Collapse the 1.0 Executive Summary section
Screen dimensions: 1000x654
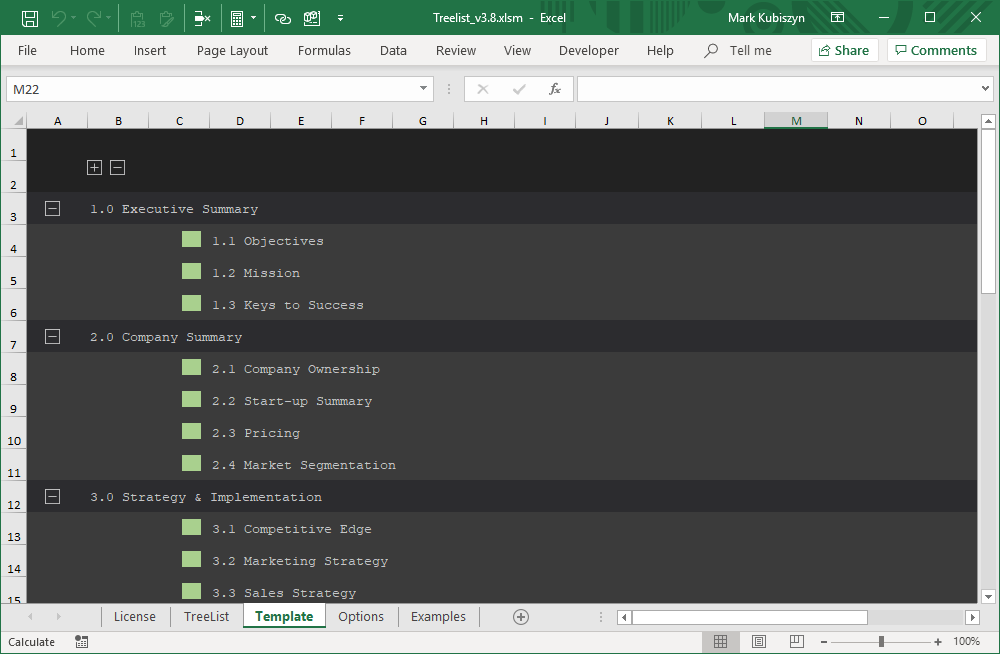[x=53, y=208]
